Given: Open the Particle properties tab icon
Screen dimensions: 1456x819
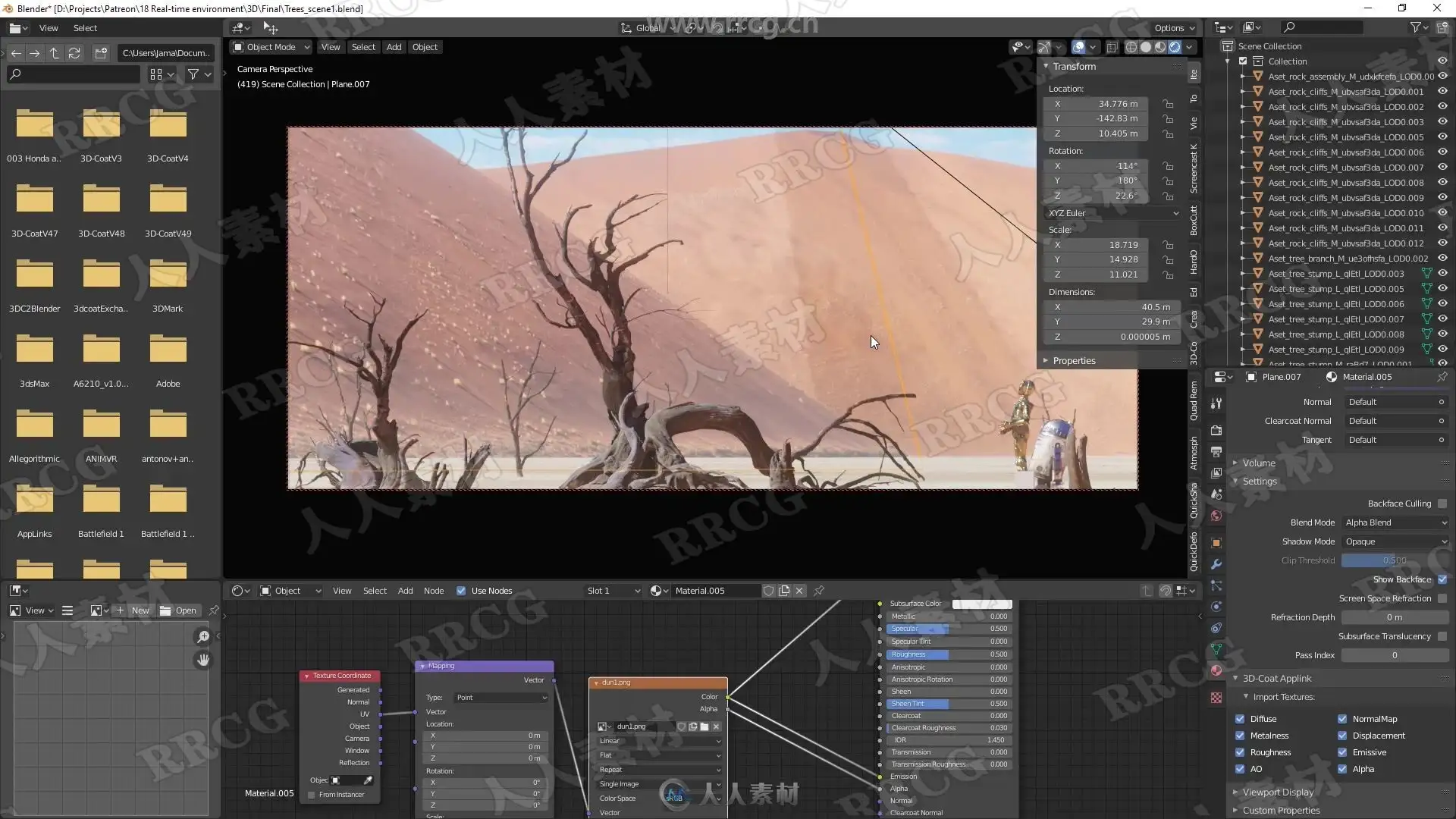Looking at the screenshot, I should click(x=1216, y=586).
